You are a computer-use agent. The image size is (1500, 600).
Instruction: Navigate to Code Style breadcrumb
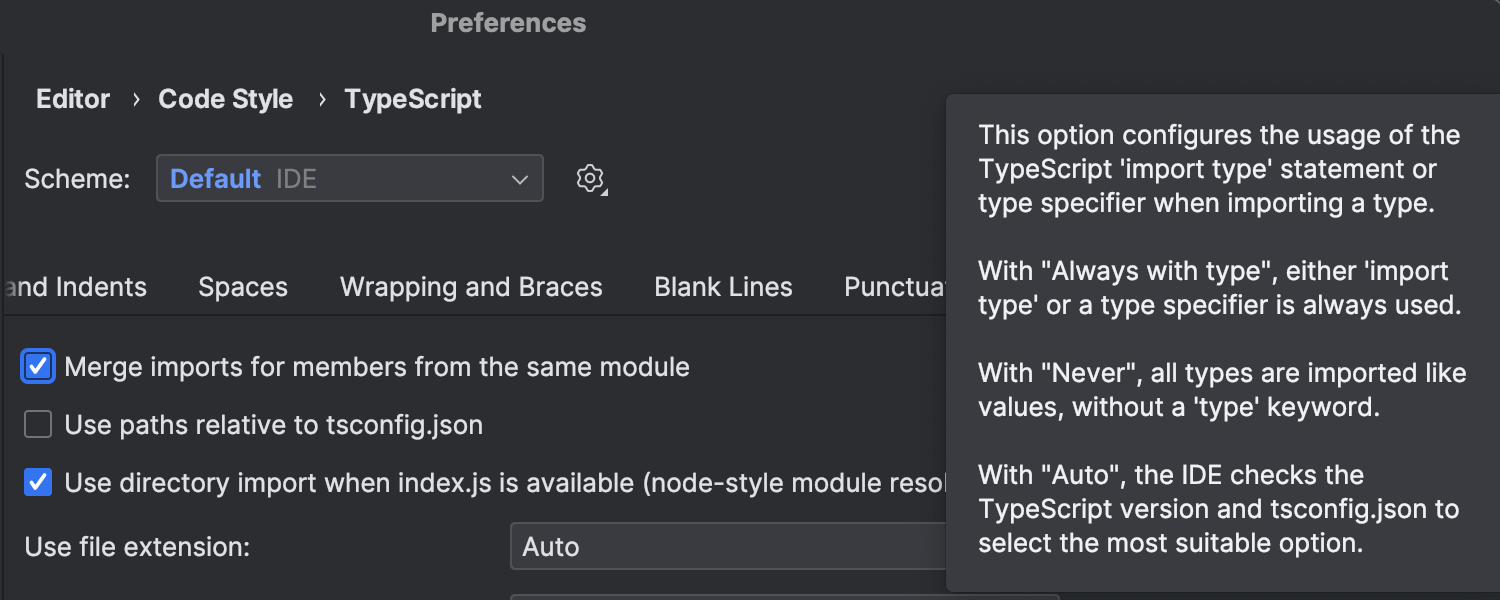[225, 98]
